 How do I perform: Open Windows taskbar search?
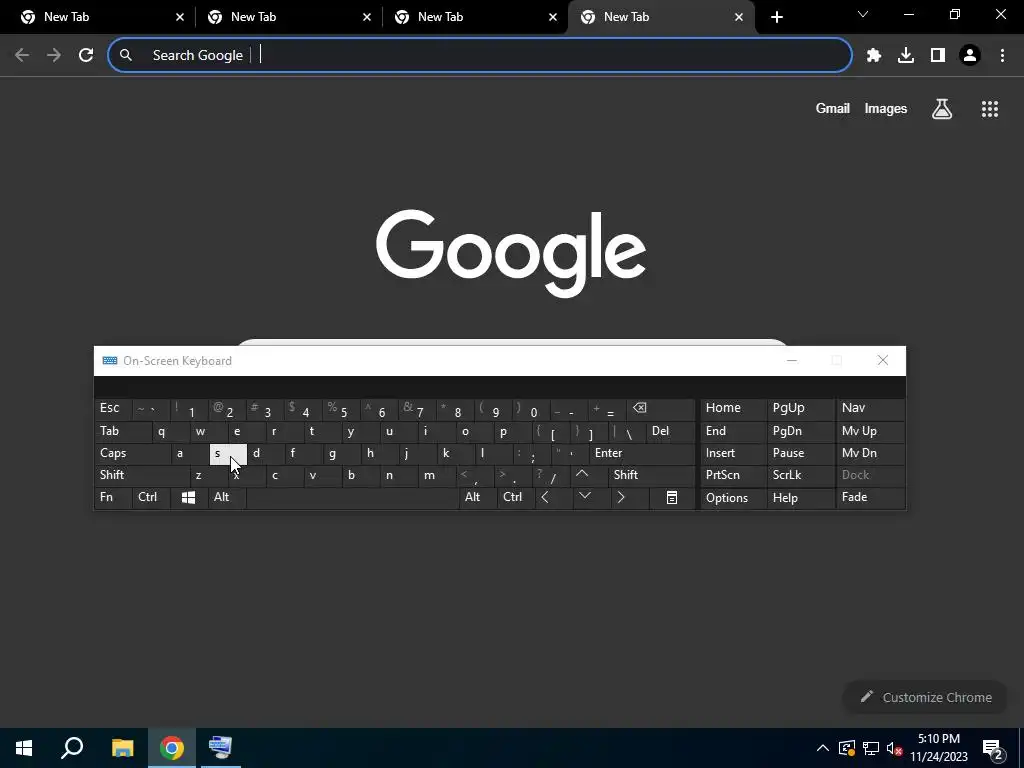(x=72, y=748)
